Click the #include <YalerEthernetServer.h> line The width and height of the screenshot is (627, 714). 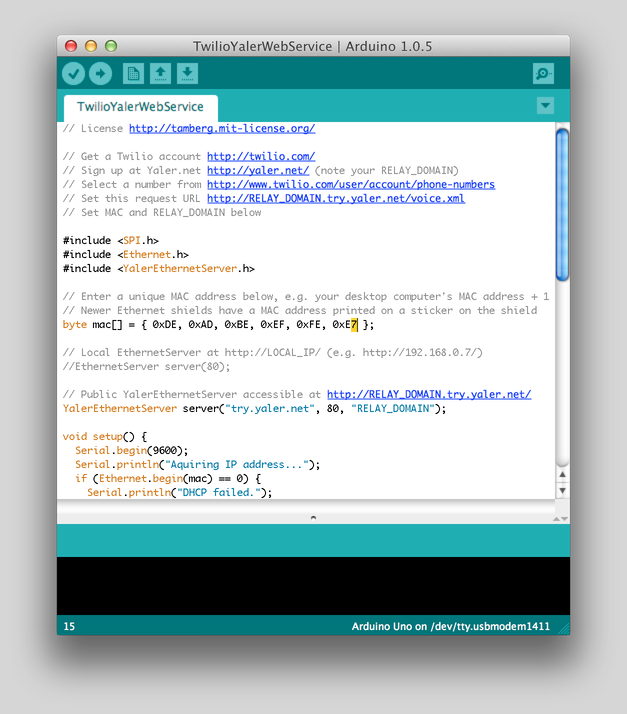[x=158, y=269]
